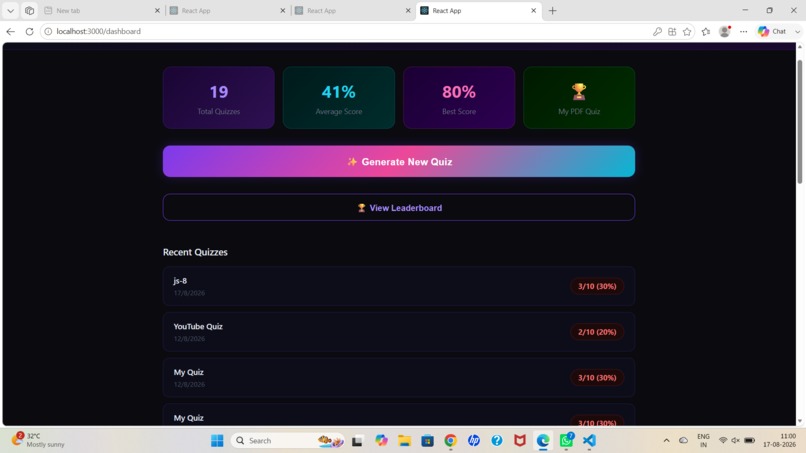
Task: Click the trophy icon on My PDF Quiz
Action: point(579,92)
